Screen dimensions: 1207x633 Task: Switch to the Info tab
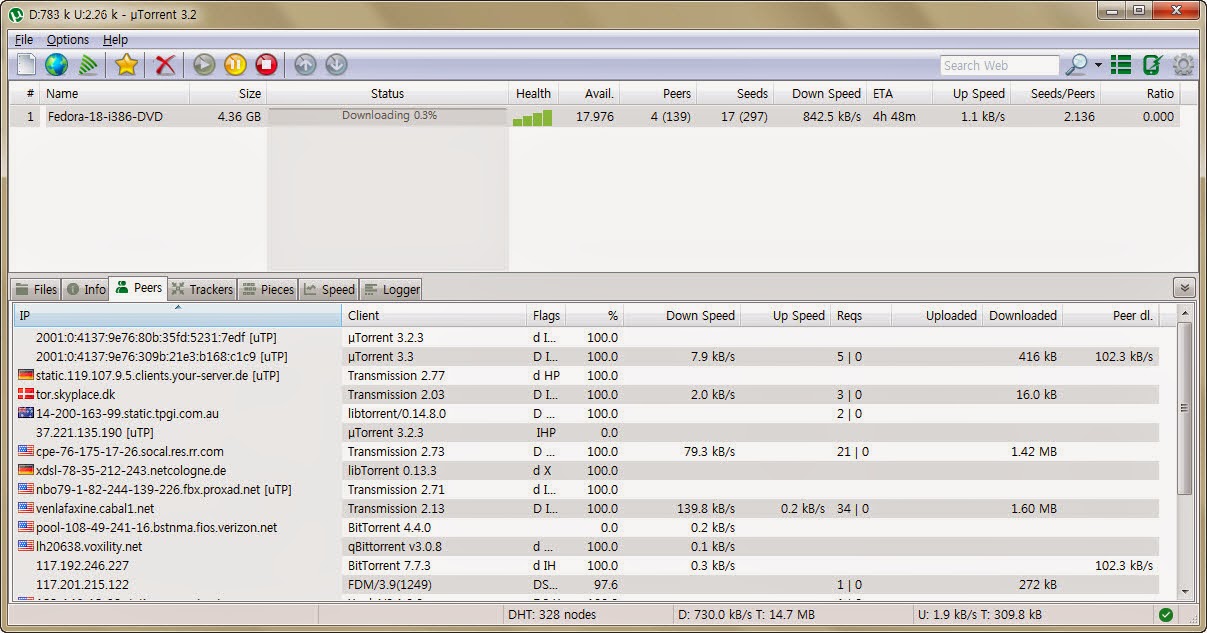click(86, 289)
